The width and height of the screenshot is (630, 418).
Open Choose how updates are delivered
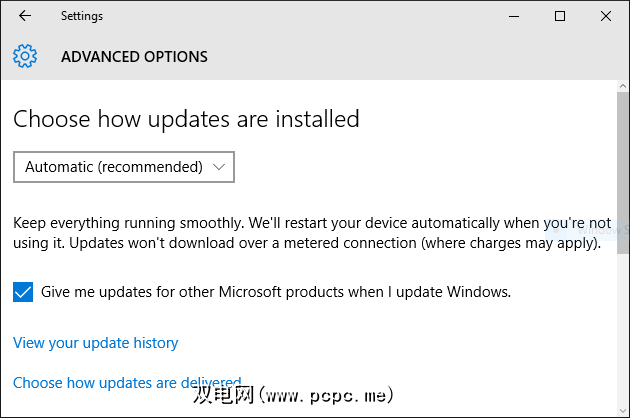pos(127,382)
